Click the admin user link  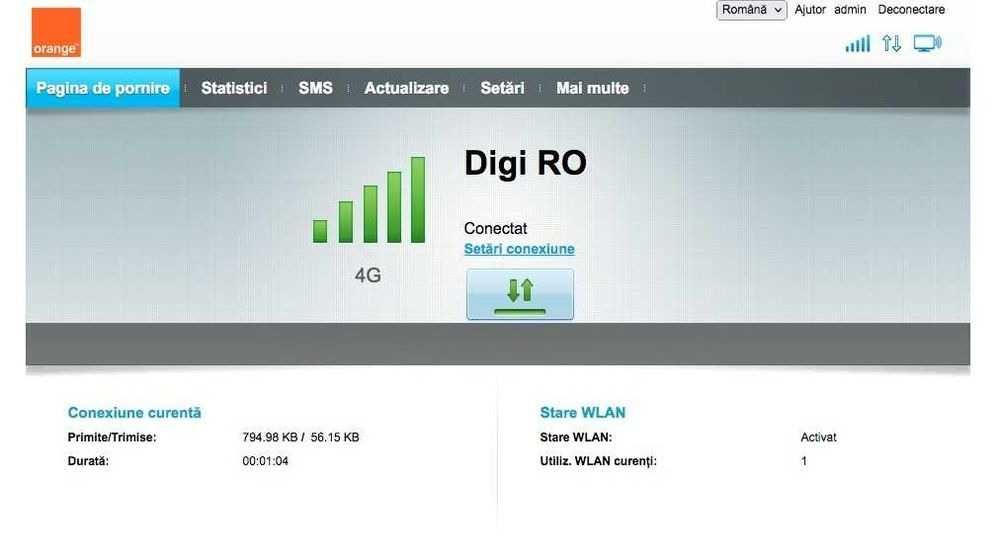point(850,10)
